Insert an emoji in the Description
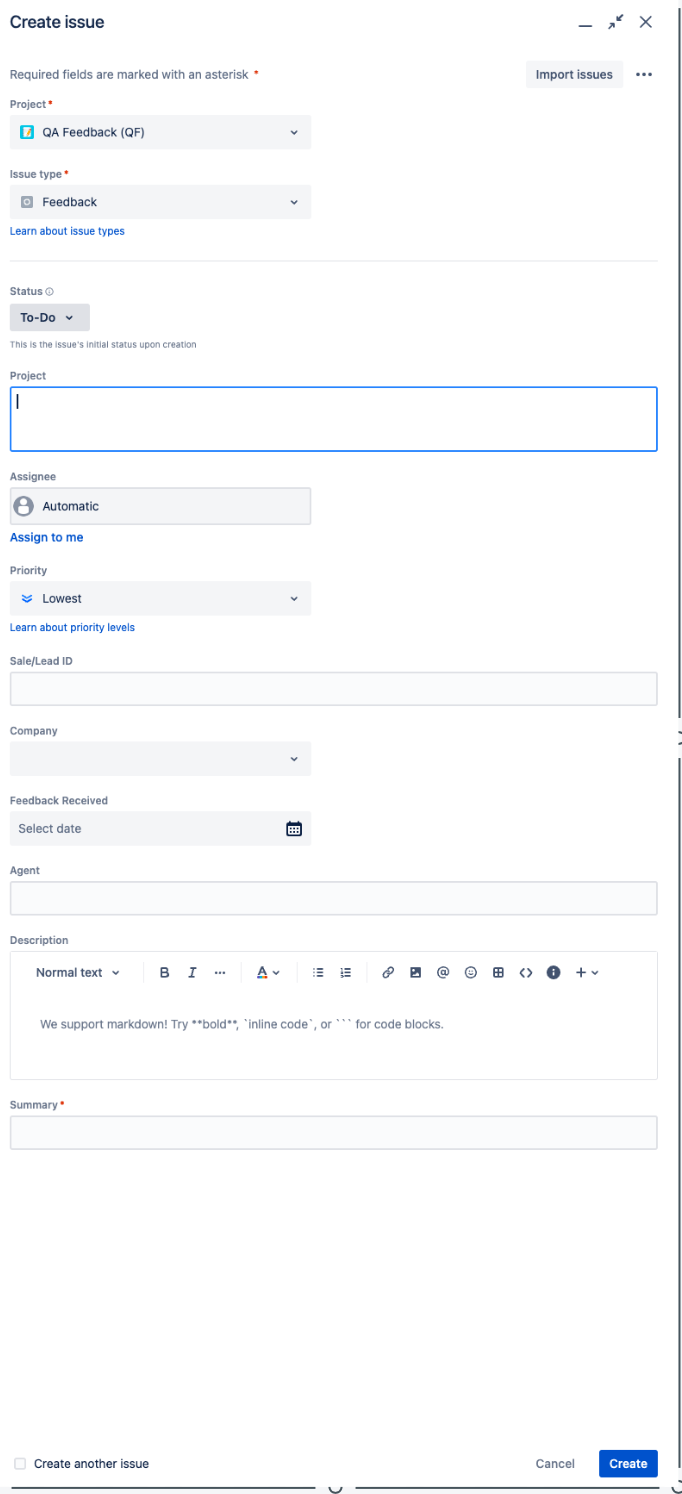This screenshot has height=1494, width=682. click(x=471, y=972)
